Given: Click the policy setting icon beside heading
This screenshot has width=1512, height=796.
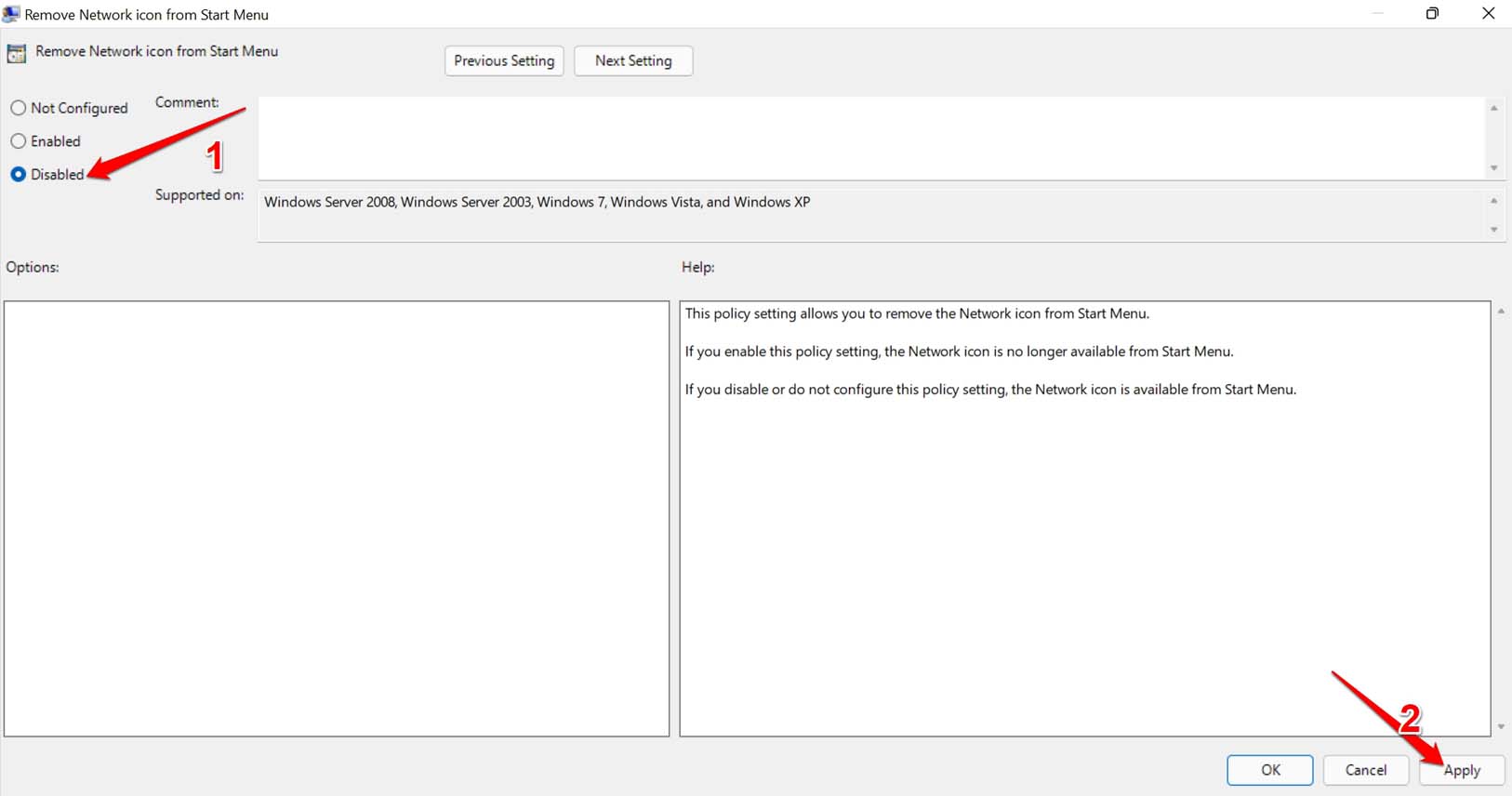Looking at the screenshot, I should click(x=17, y=53).
